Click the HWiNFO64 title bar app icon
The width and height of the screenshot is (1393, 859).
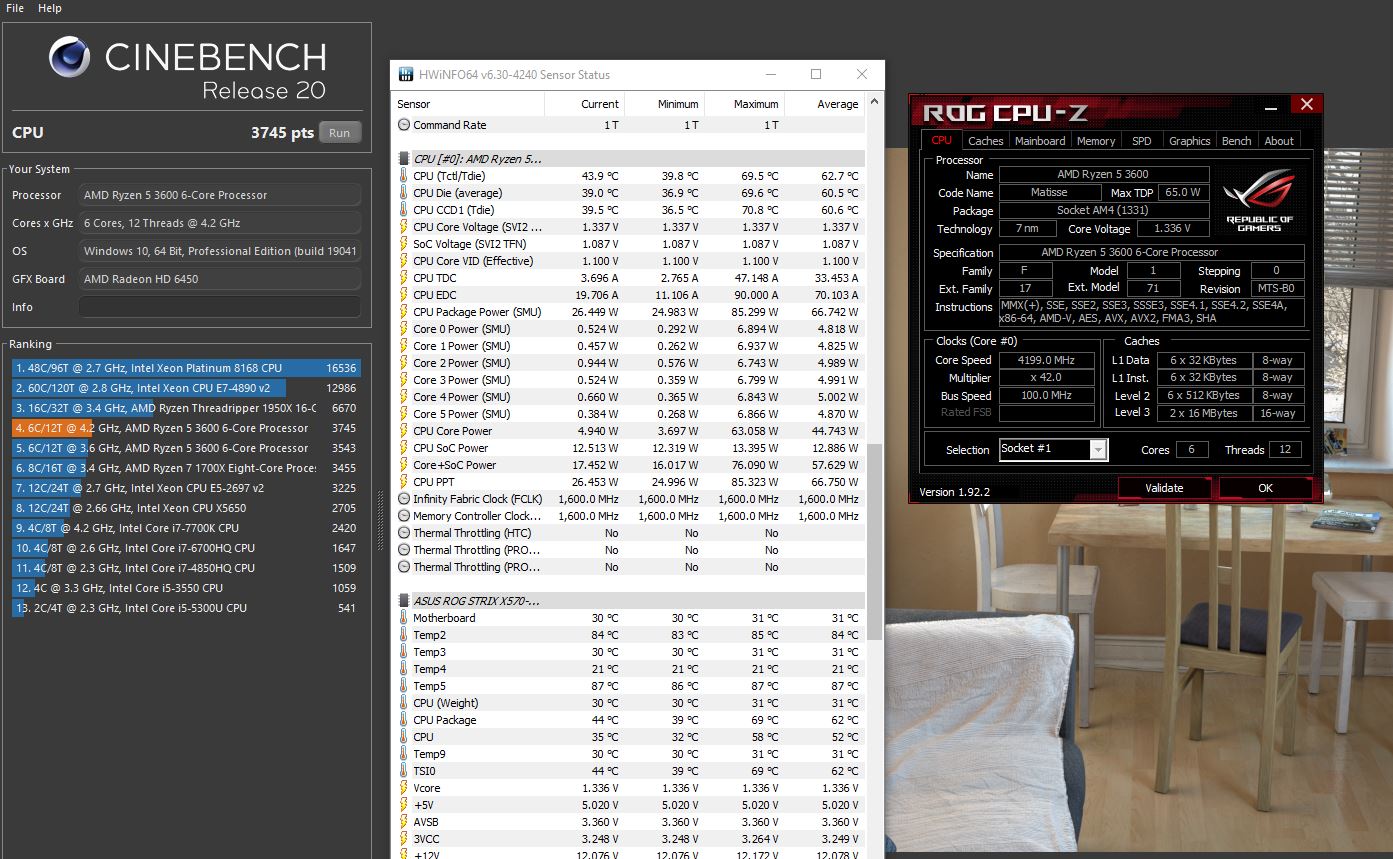(406, 74)
